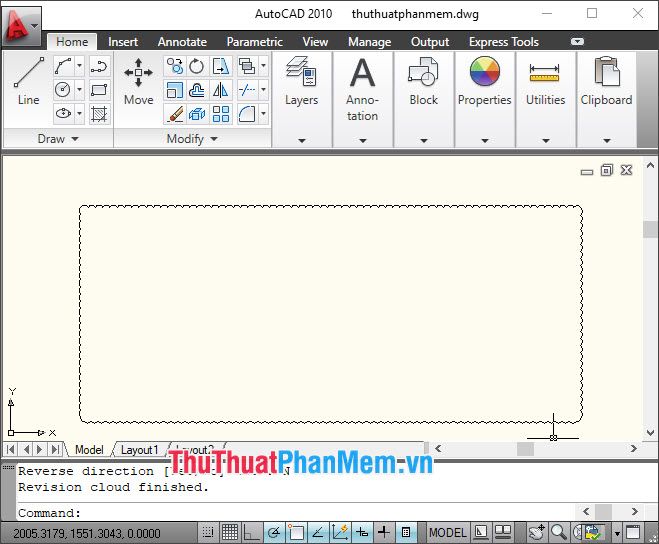Image resolution: width=659 pixels, height=544 pixels.
Task: Toggle Object Snap Tracking in status bar
Action: tap(318, 532)
